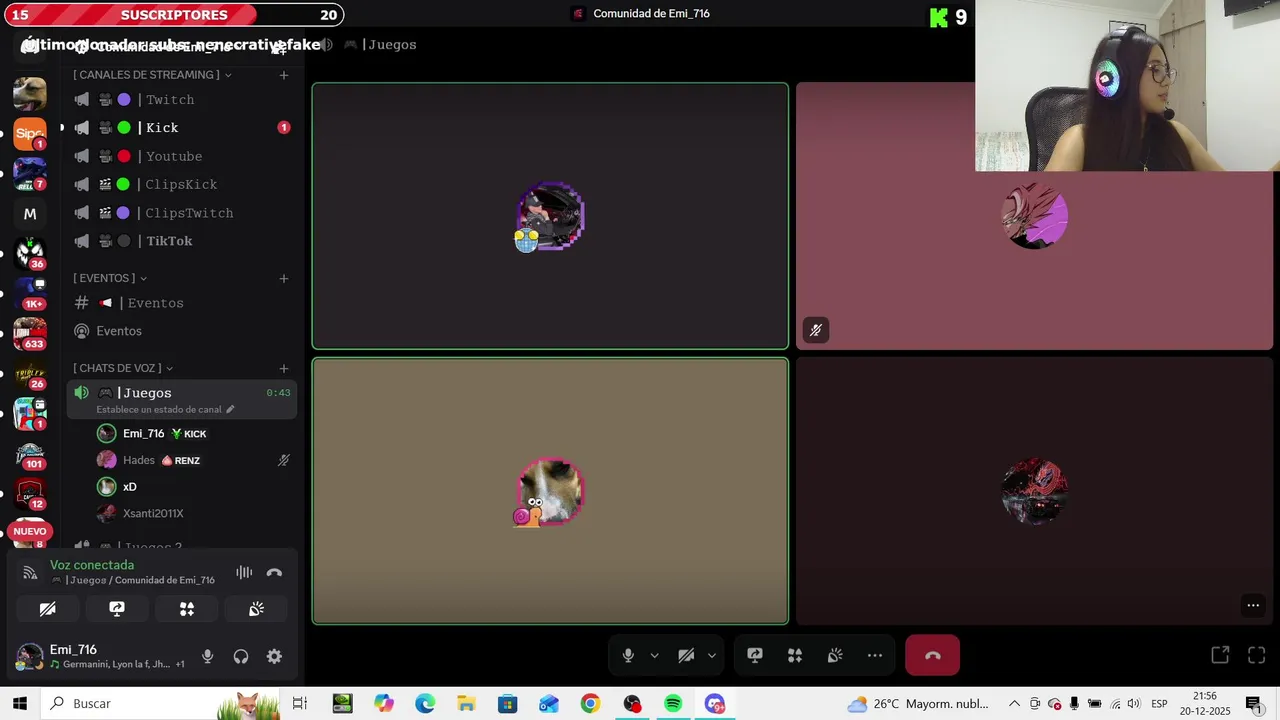Screen dimensions: 1280x720
Task: Open Google Chrome from the taskbar
Action: tap(590, 704)
